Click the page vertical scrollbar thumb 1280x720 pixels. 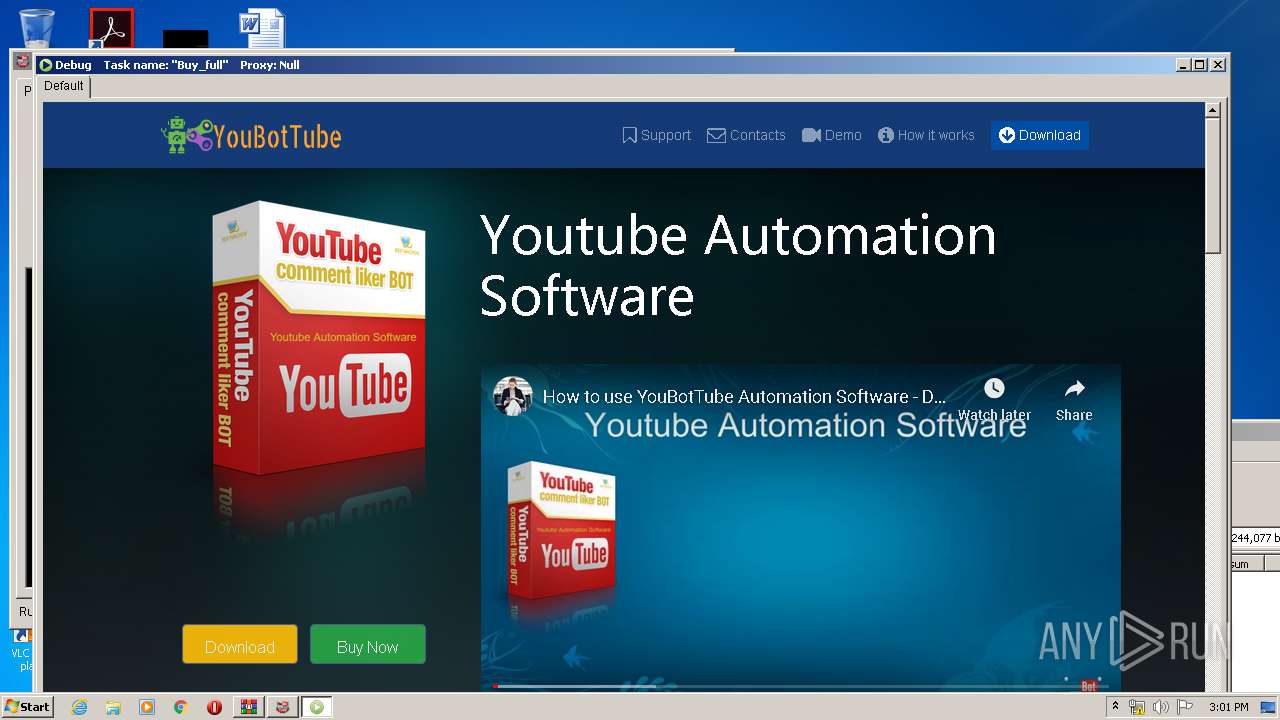(x=1213, y=185)
